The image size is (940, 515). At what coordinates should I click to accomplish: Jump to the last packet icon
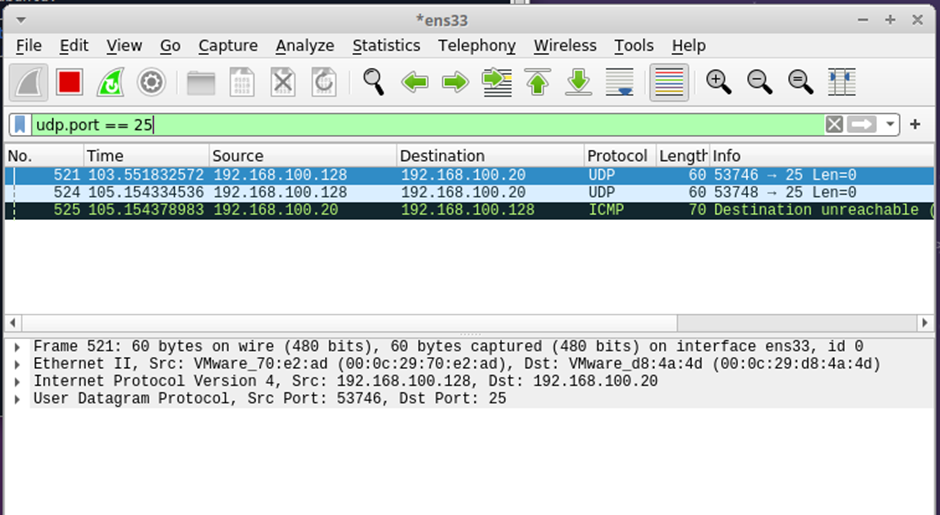point(579,82)
